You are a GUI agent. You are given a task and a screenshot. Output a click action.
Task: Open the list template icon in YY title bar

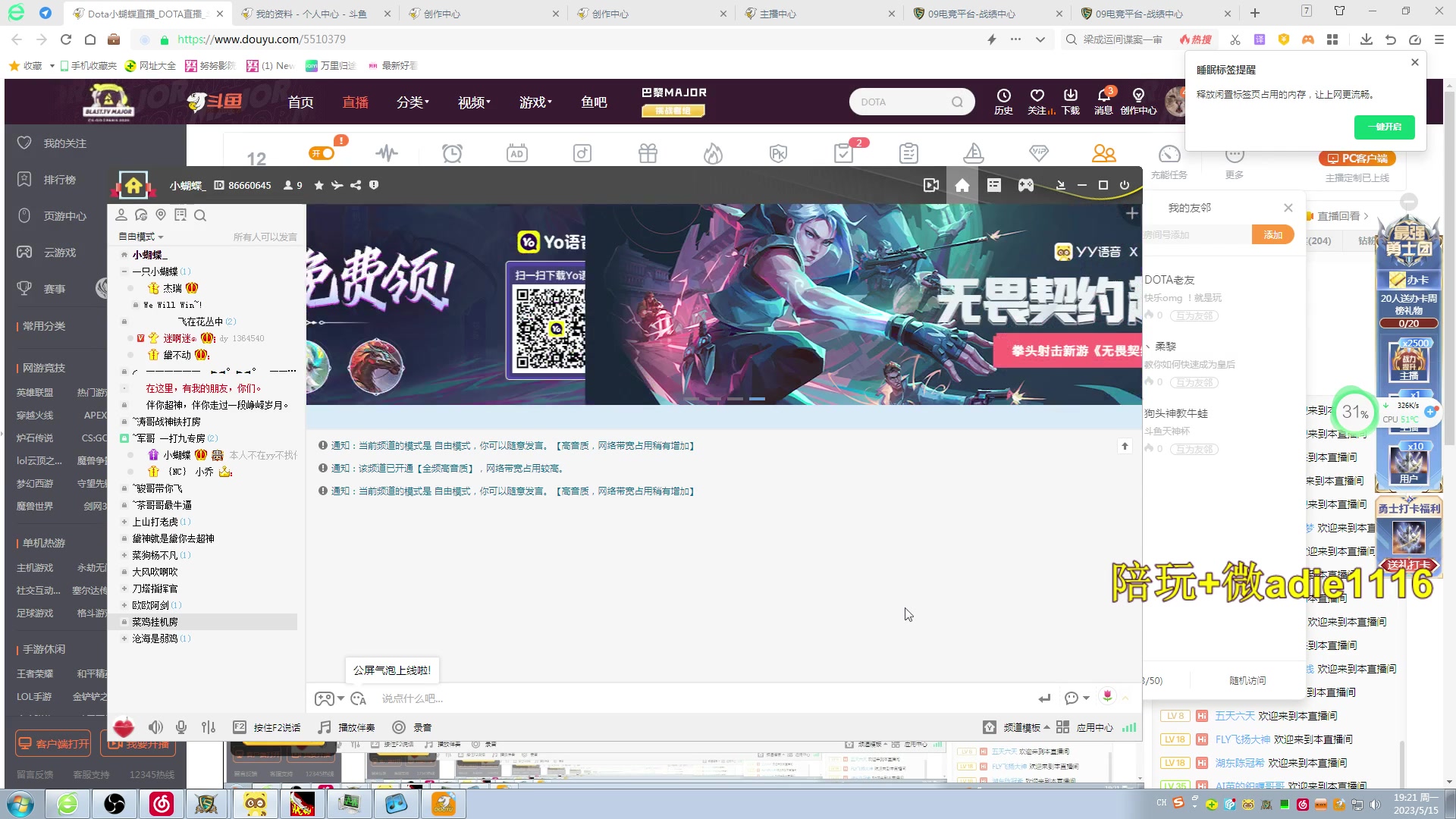coord(994,185)
